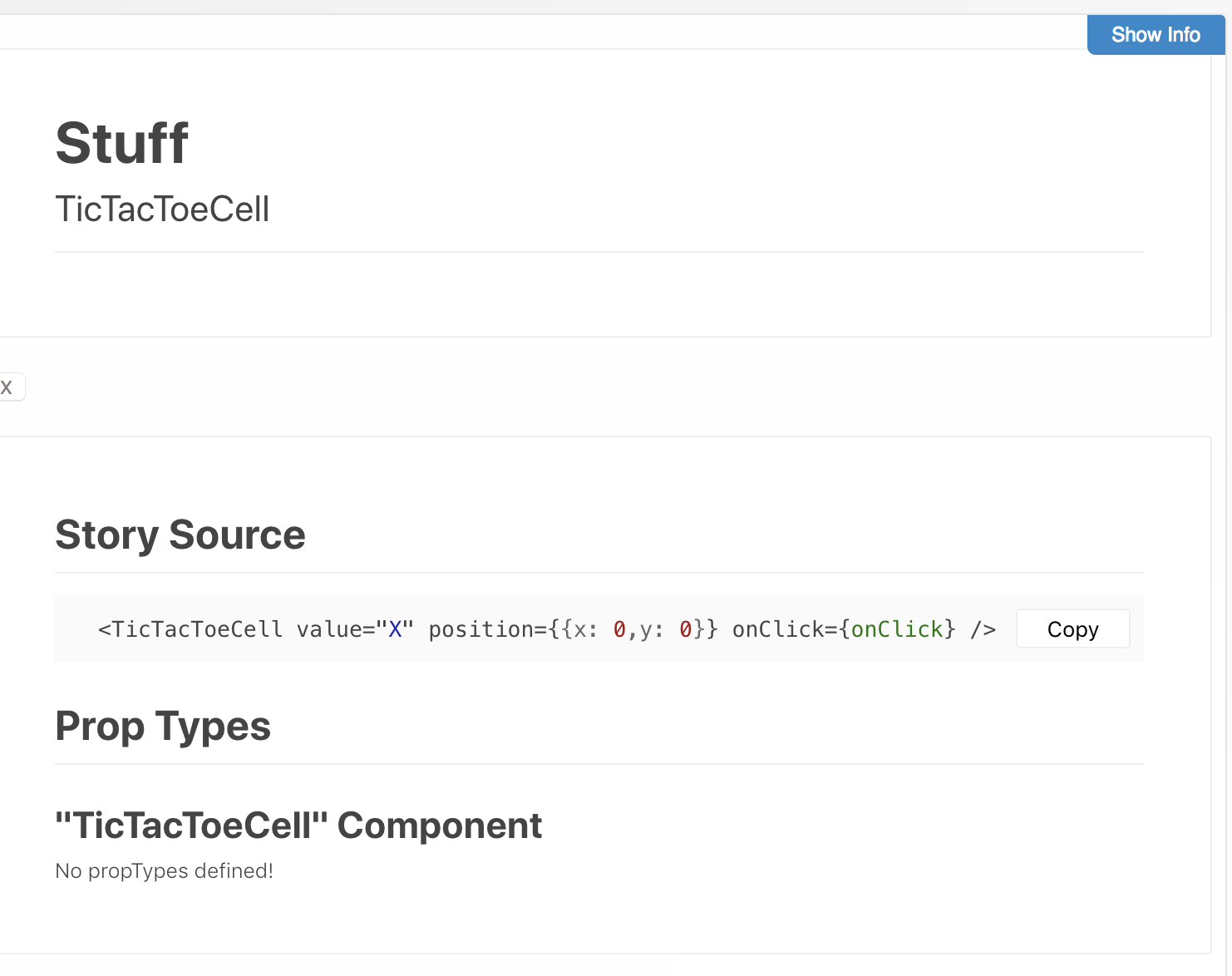Click the '"TicTacToeCell" Component' heading
Screen dimensions: 1232x976
(298, 826)
